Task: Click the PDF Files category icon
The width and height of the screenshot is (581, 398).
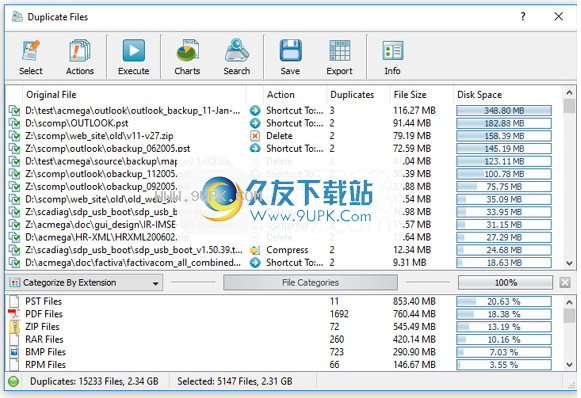Action: (x=14, y=314)
